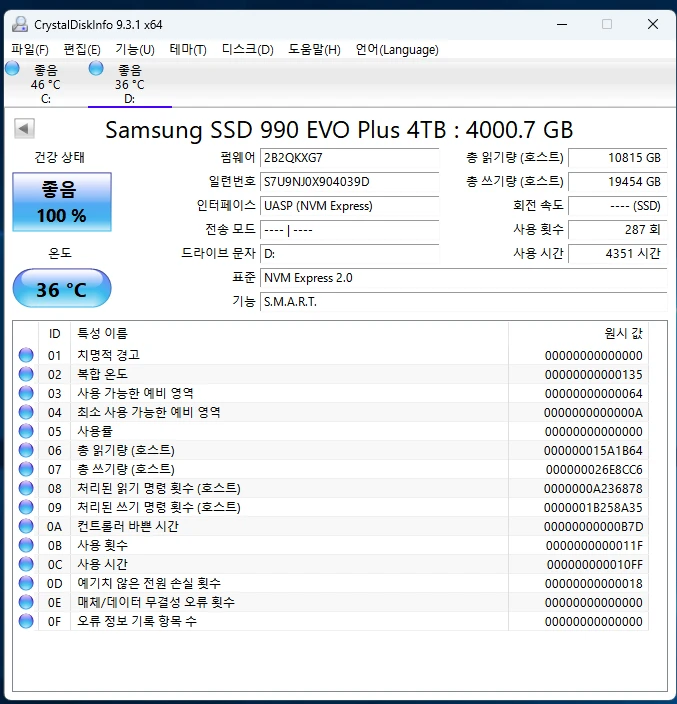
Task: Click the power on count value 287 회
Action: (618, 230)
